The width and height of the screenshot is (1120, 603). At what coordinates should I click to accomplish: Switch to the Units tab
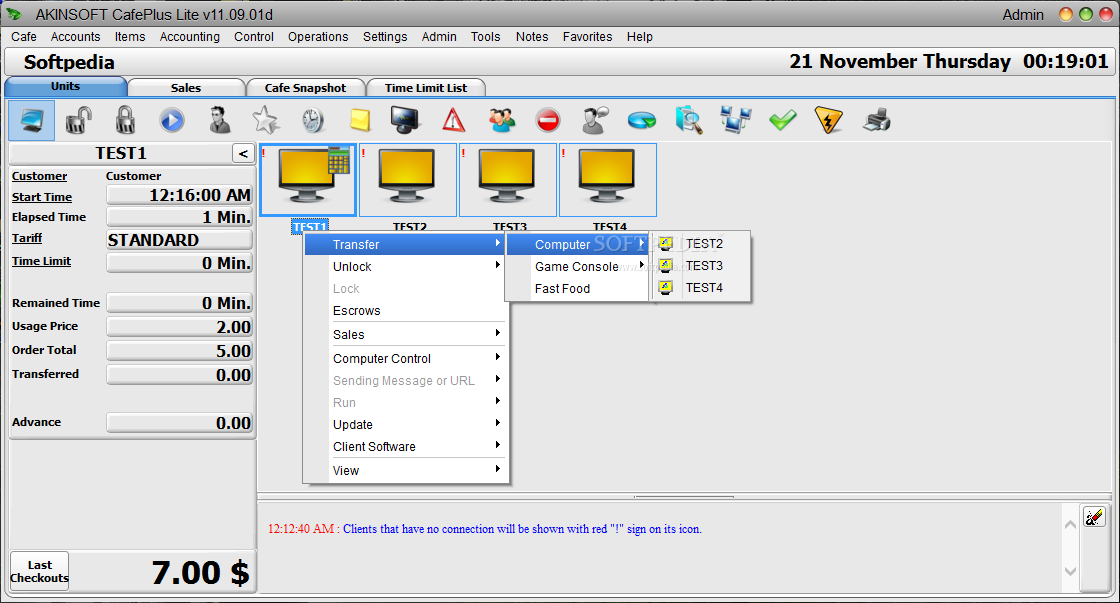66,86
